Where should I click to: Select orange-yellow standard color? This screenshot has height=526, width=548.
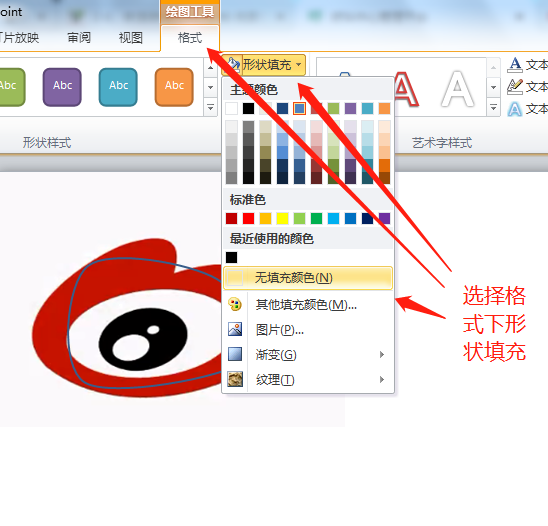coord(266,218)
